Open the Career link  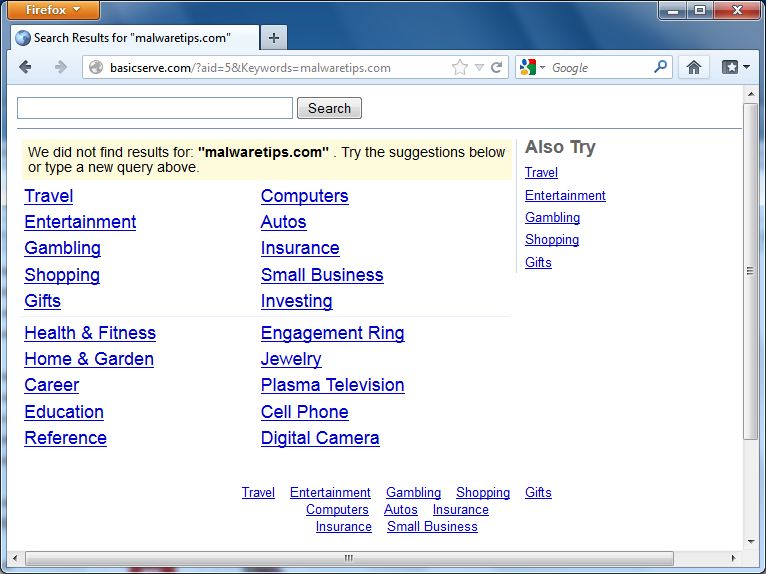coord(52,385)
